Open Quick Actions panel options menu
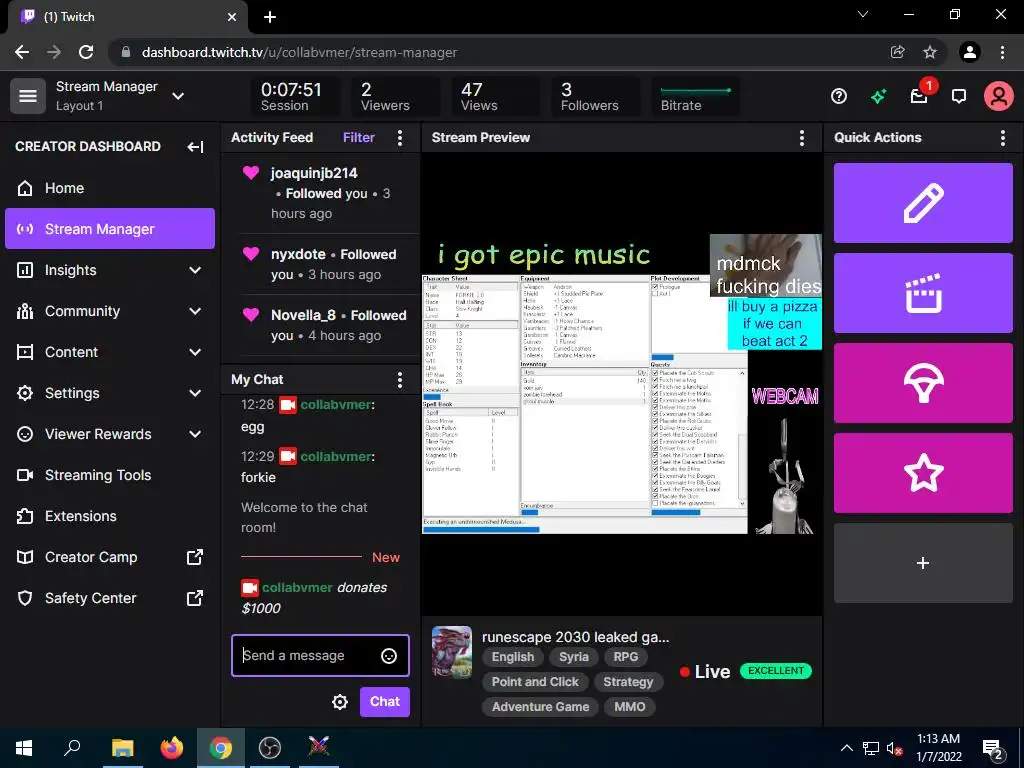The height and width of the screenshot is (768, 1024). [1002, 137]
